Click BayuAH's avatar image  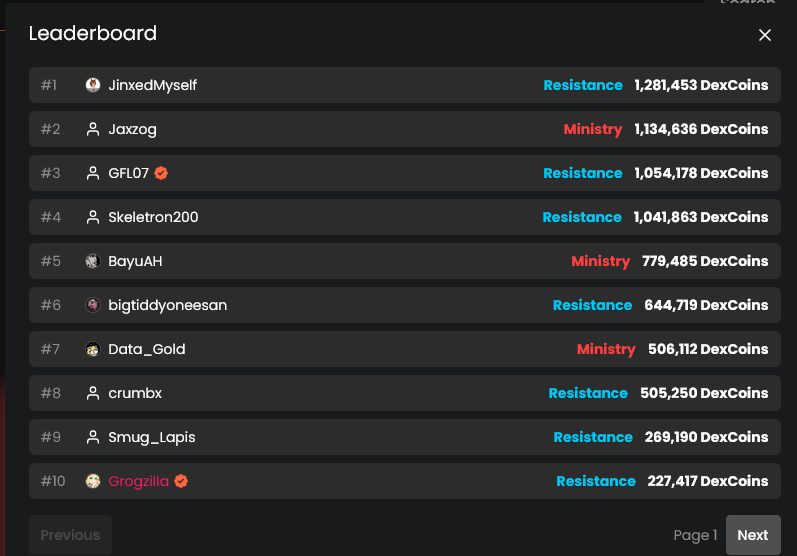[x=93, y=261]
